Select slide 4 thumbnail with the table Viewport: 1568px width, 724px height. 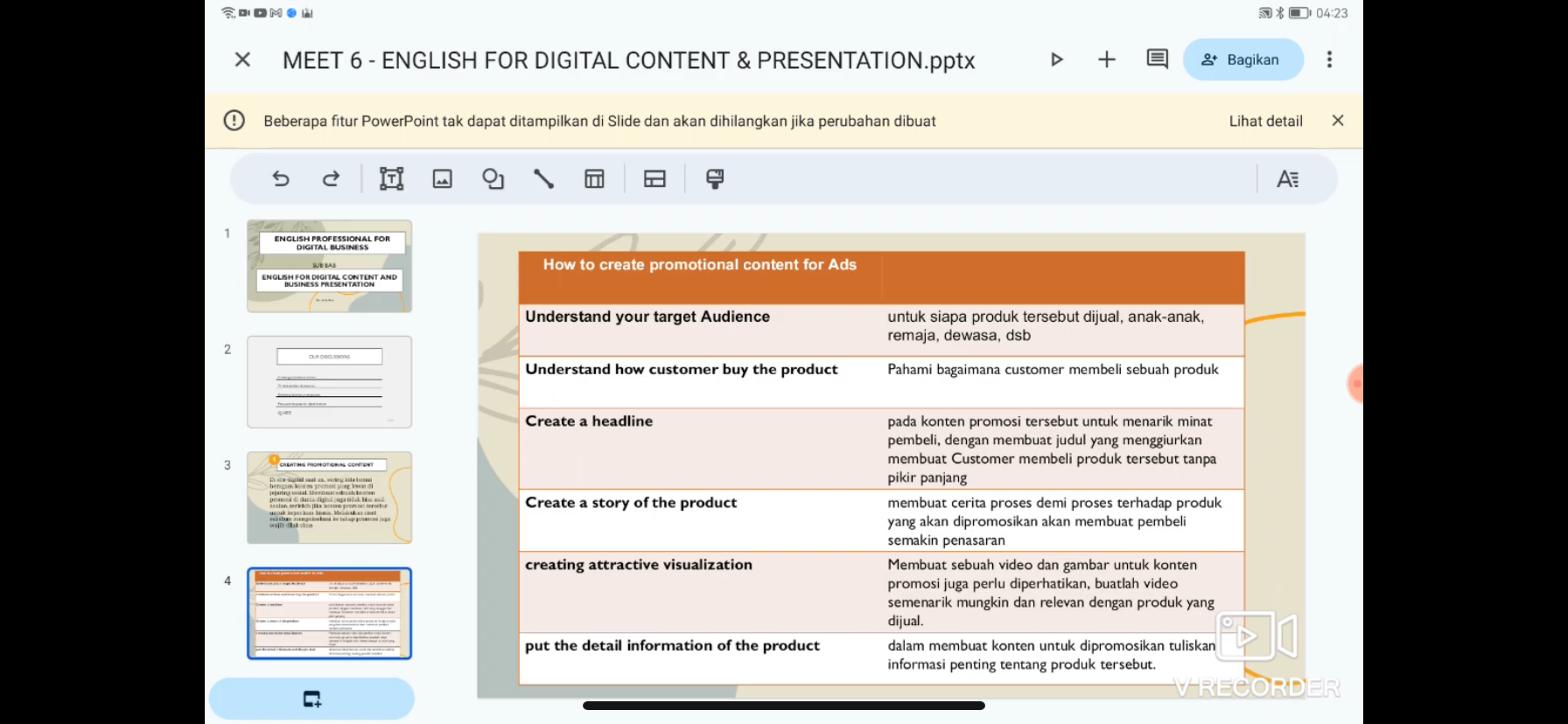[x=329, y=613]
